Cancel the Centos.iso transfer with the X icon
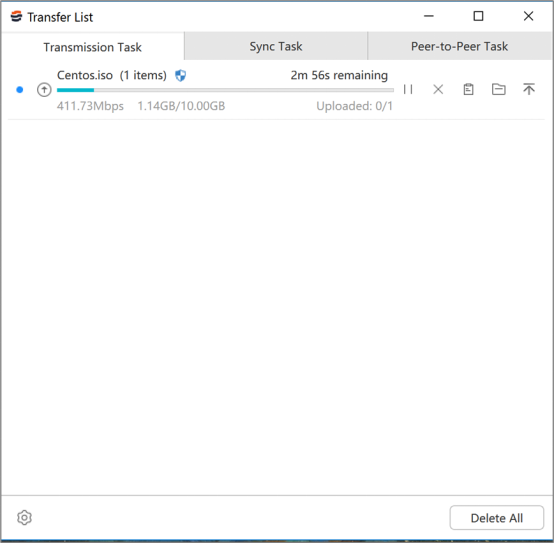This screenshot has width=554, height=543. pyautogui.click(x=438, y=89)
